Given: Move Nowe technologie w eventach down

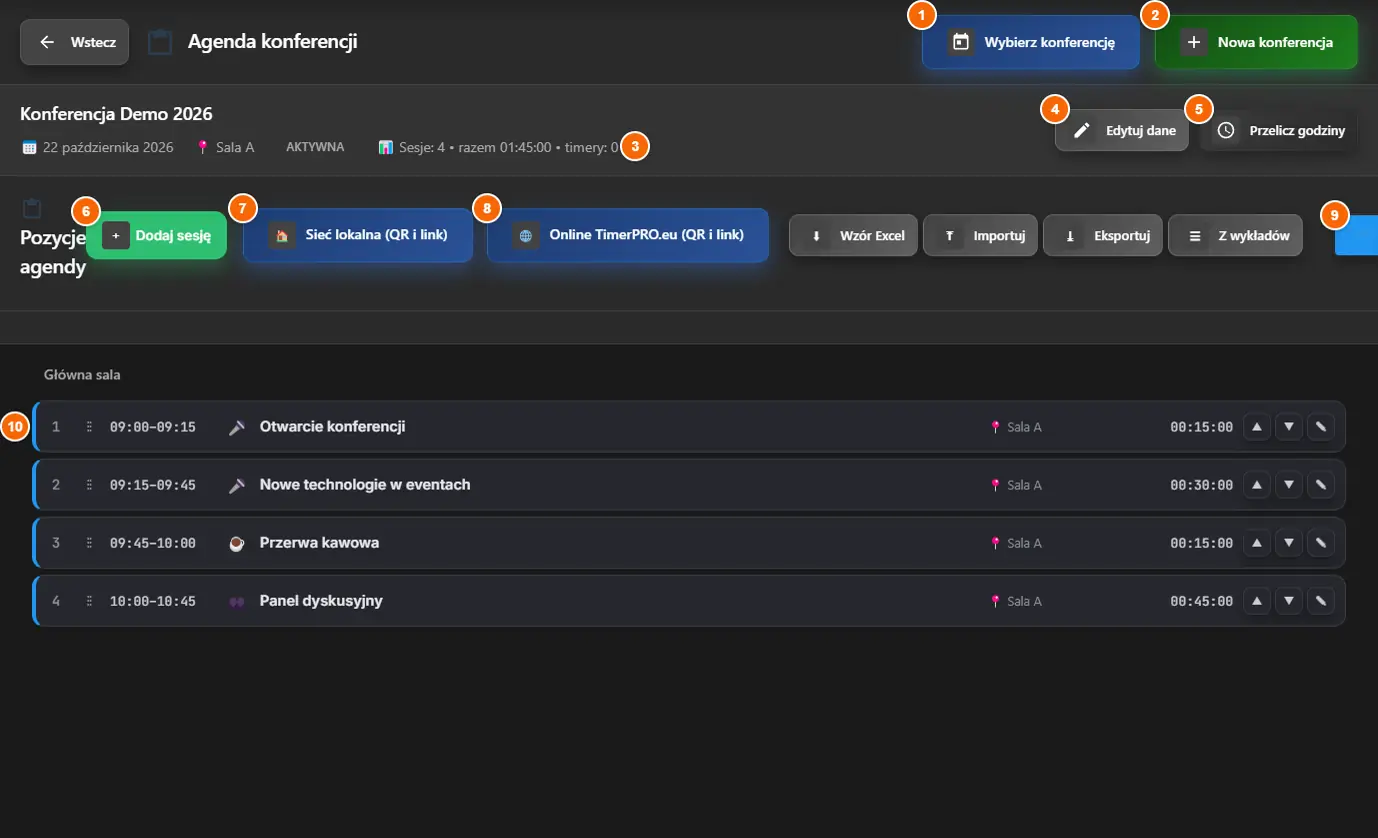Looking at the screenshot, I should 1289,485.
